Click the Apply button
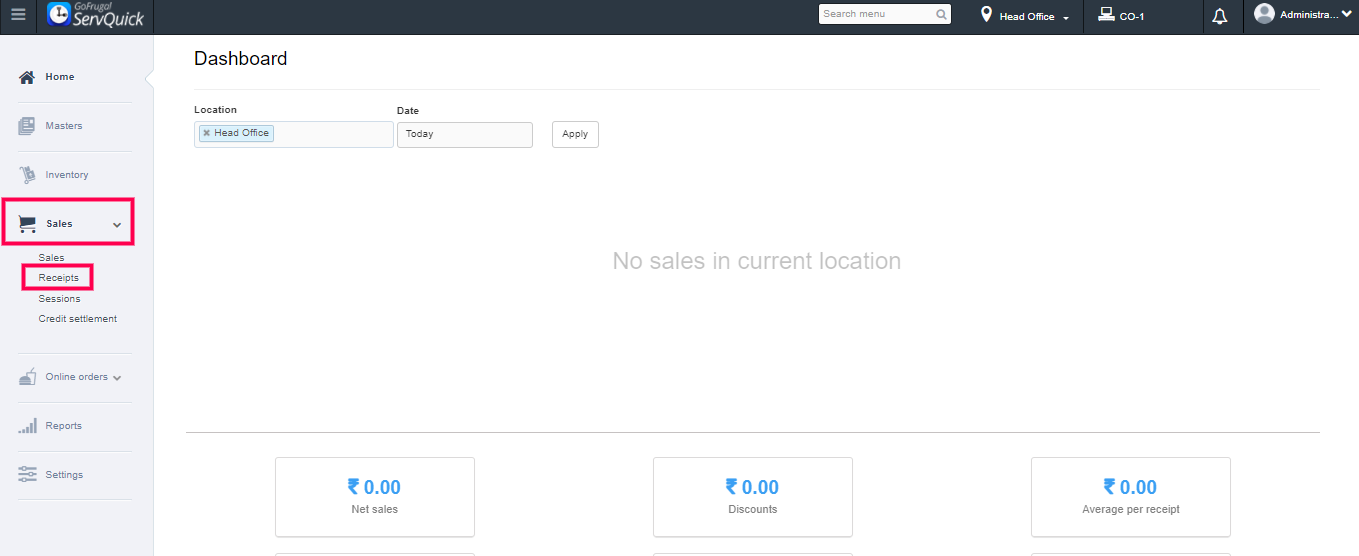Viewport: 1359px width, 556px height. 575,134
